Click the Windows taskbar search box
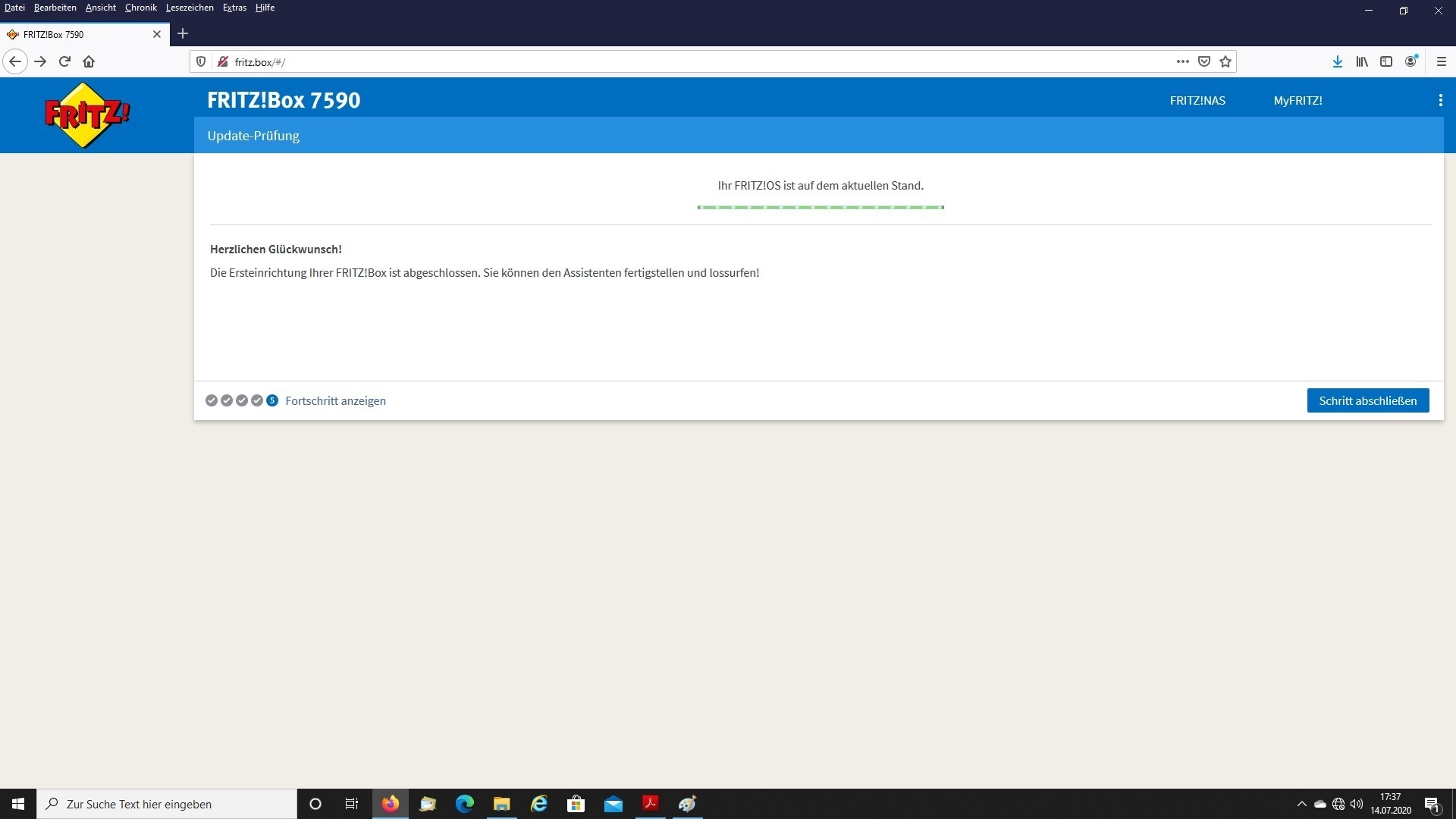Screen dimensions: 1456x819 pyautogui.click(x=167, y=804)
